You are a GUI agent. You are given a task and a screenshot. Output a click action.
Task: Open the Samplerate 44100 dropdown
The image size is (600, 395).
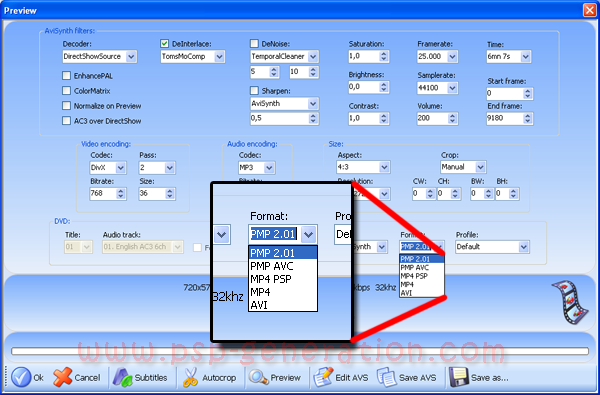coord(452,88)
